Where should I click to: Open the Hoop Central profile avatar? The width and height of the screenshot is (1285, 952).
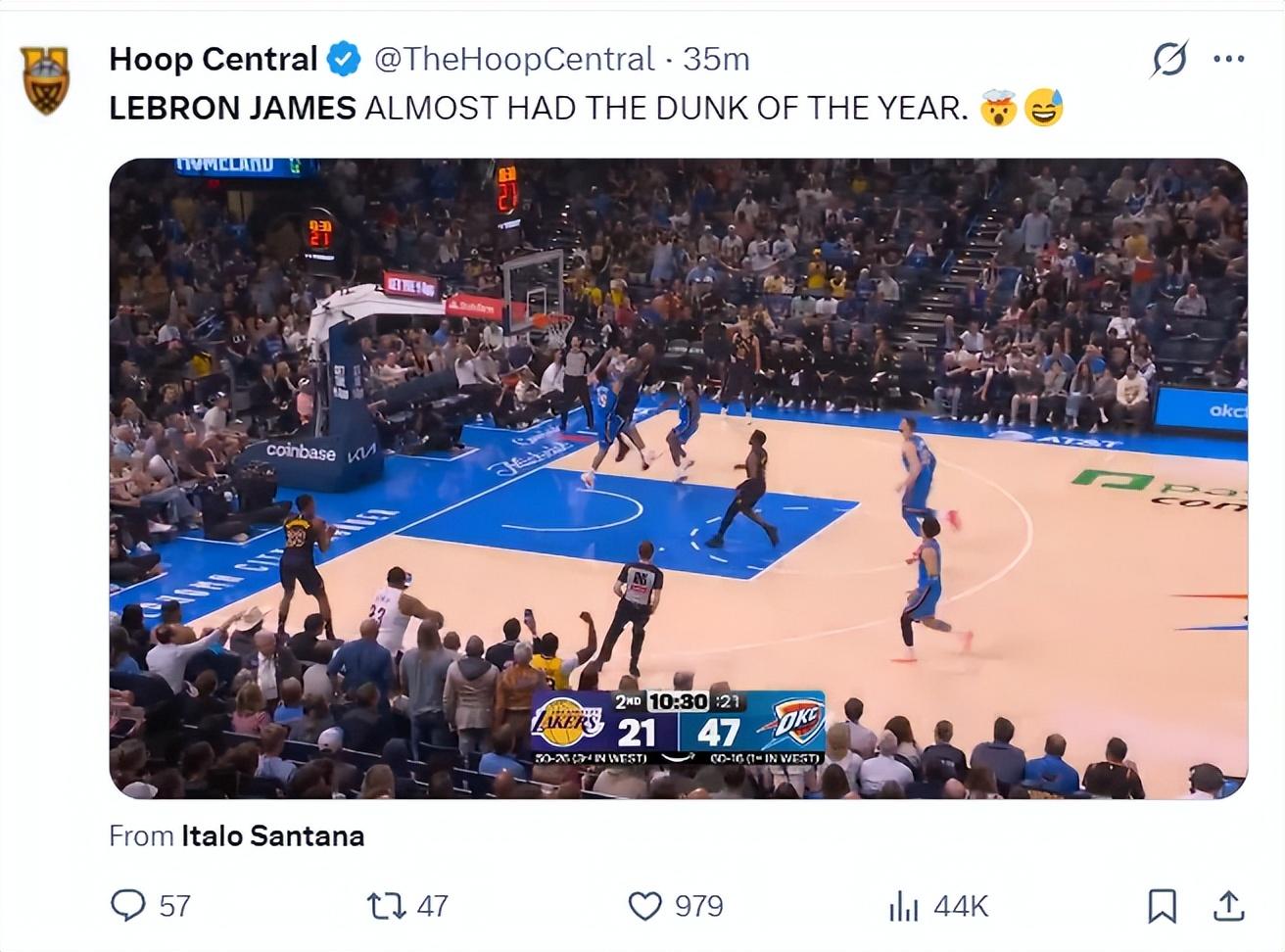[x=45, y=77]
